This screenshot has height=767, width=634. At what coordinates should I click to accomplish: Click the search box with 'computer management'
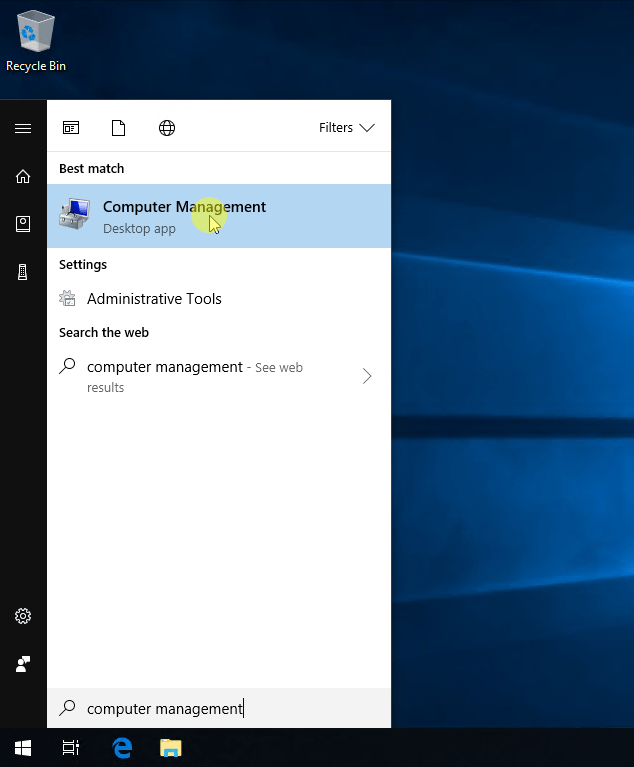tap(219, 708)
